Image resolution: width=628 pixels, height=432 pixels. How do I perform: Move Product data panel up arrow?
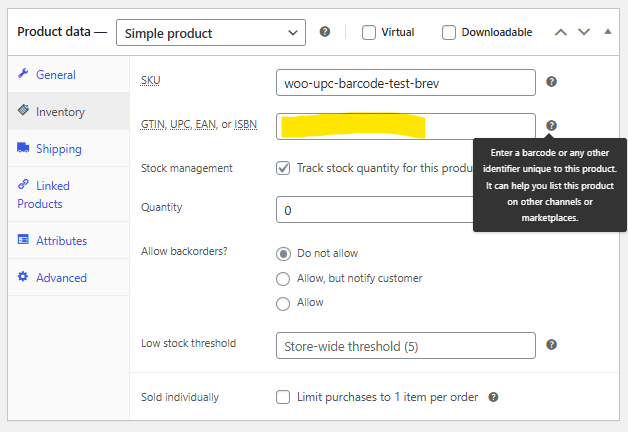click(x=561, y=32)
